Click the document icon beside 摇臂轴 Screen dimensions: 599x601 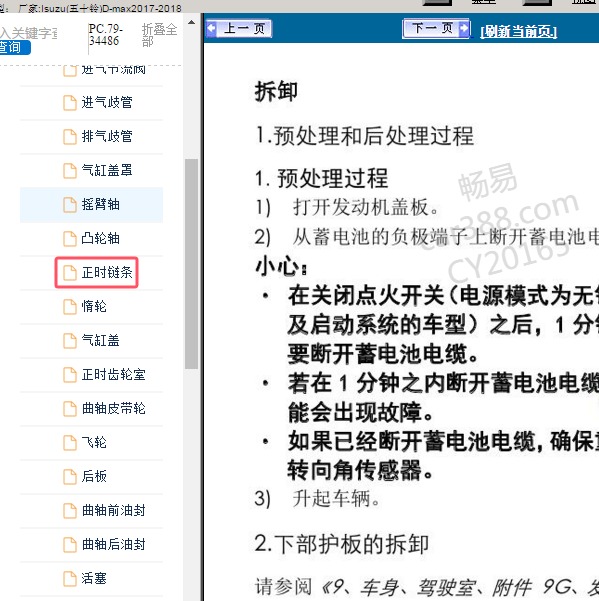(70, 205)
